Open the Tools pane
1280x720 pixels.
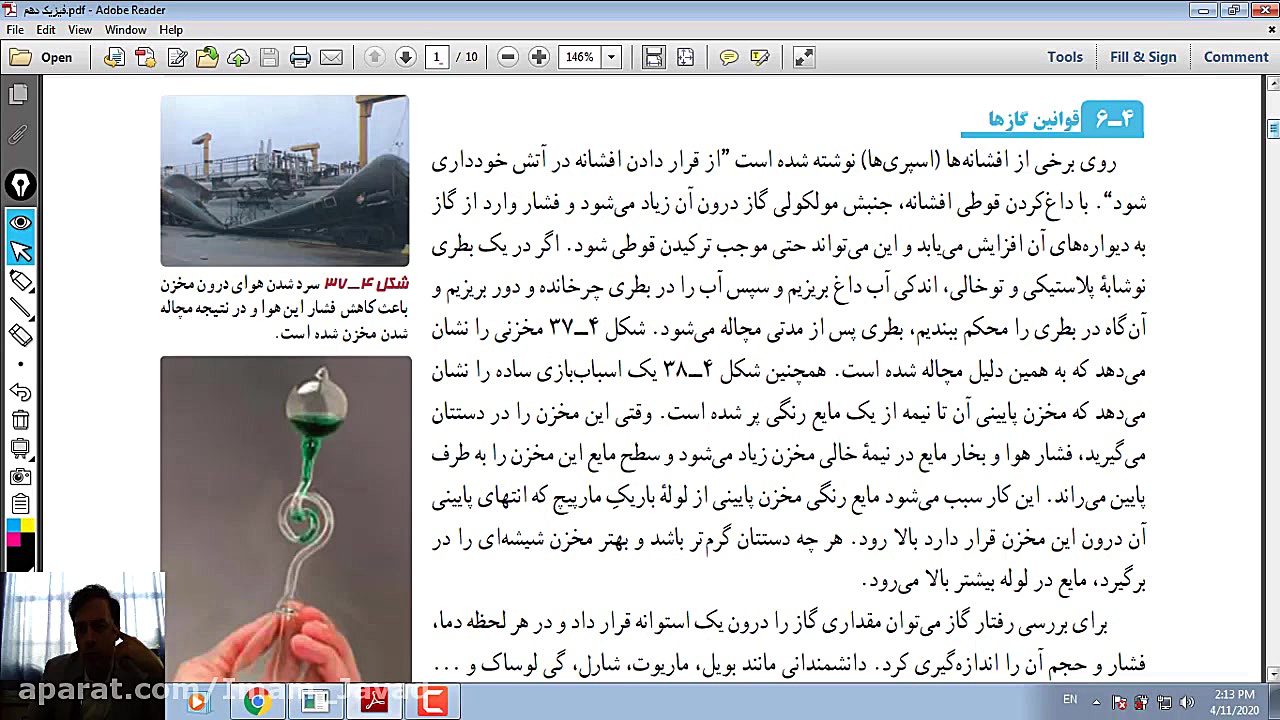[x=1064, y=57]
